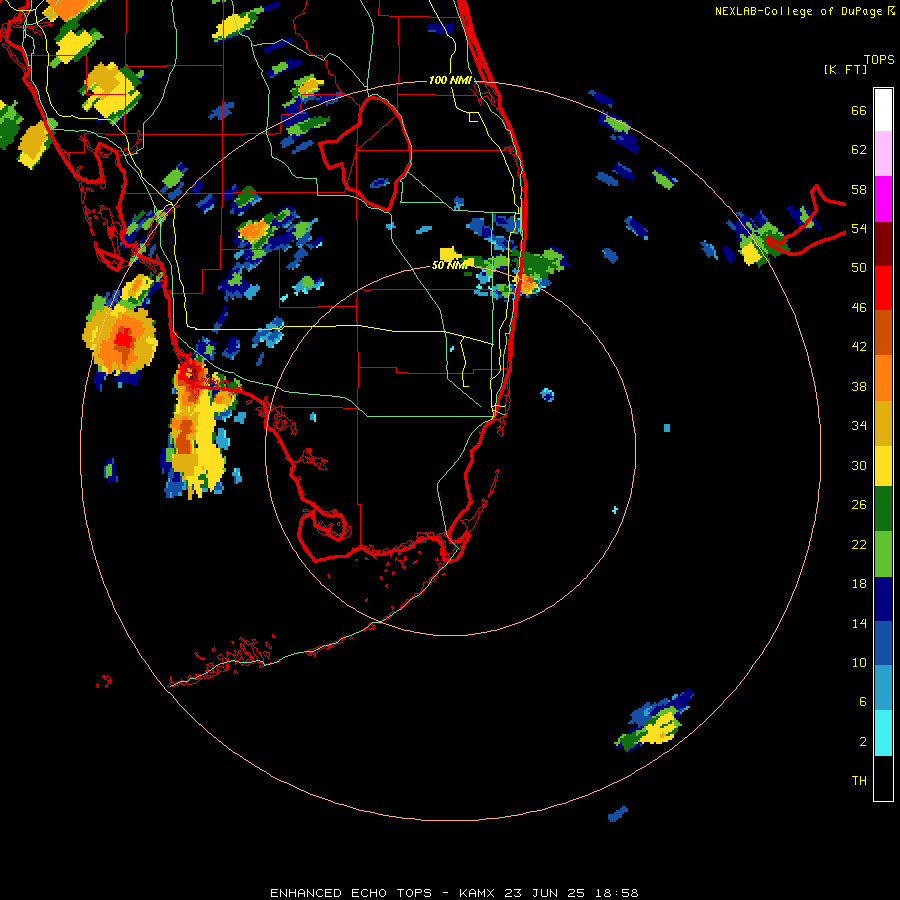Screen dimensions: 900x900
Task: Click the cyan swatch near 2
Action: coord(883,733)
